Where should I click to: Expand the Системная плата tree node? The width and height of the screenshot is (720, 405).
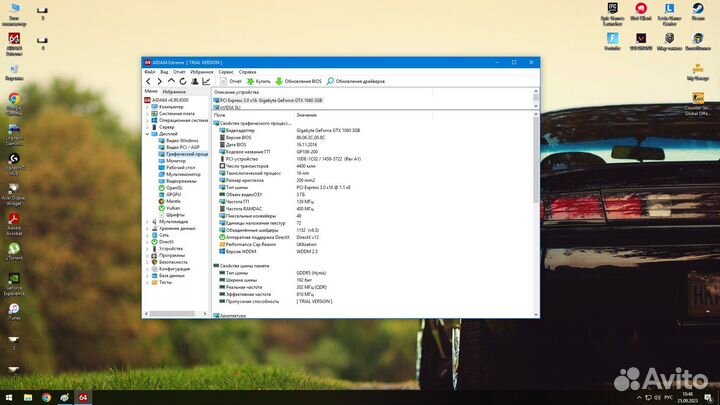[147, 113]
